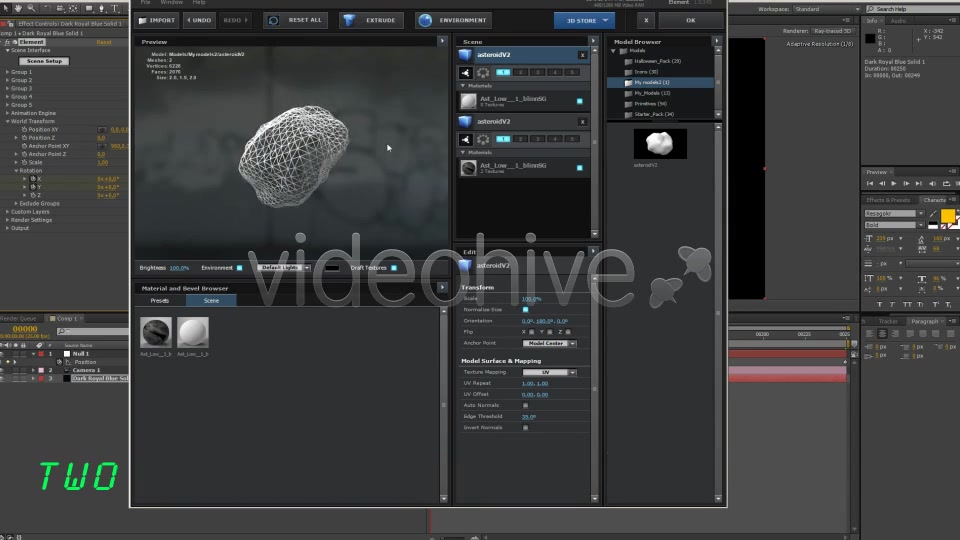Assign first asteroidV2 to group 2
This screenshot has height=540, width=960.
click(520, 72)
